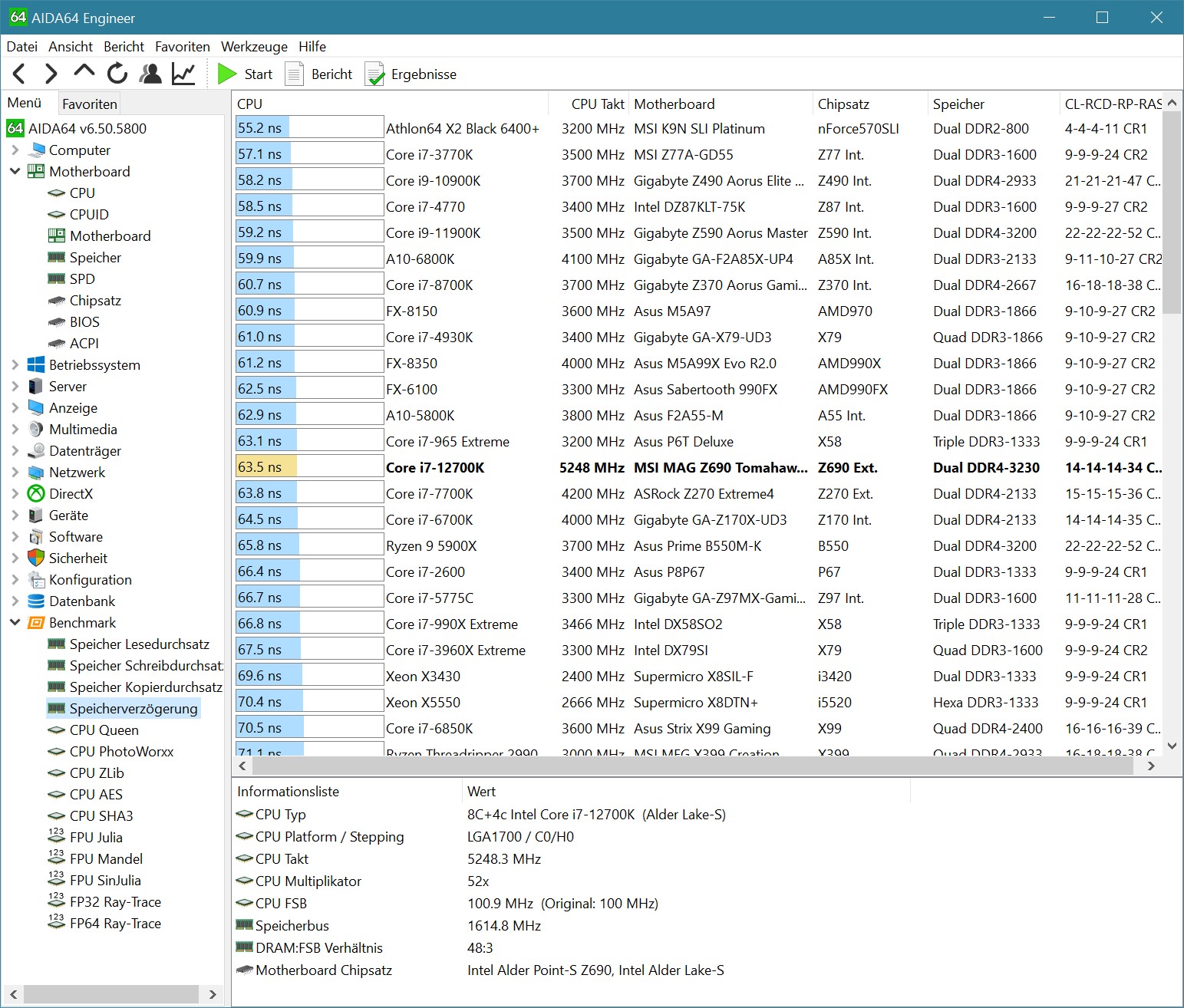Click the Bericht document icon in toolbar
Image resolution: width=1184 pixels, height=1008 pixels.
tap(295, 74)
